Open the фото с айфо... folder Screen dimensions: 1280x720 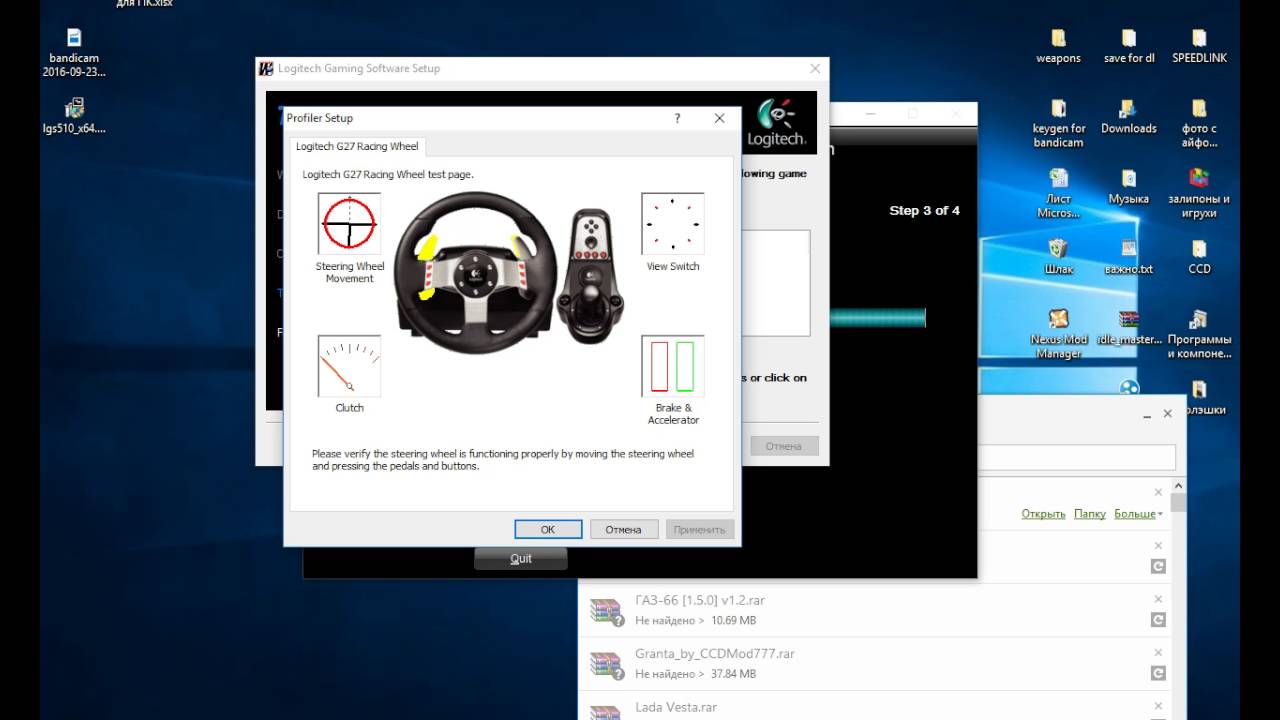coord(1199,123)
